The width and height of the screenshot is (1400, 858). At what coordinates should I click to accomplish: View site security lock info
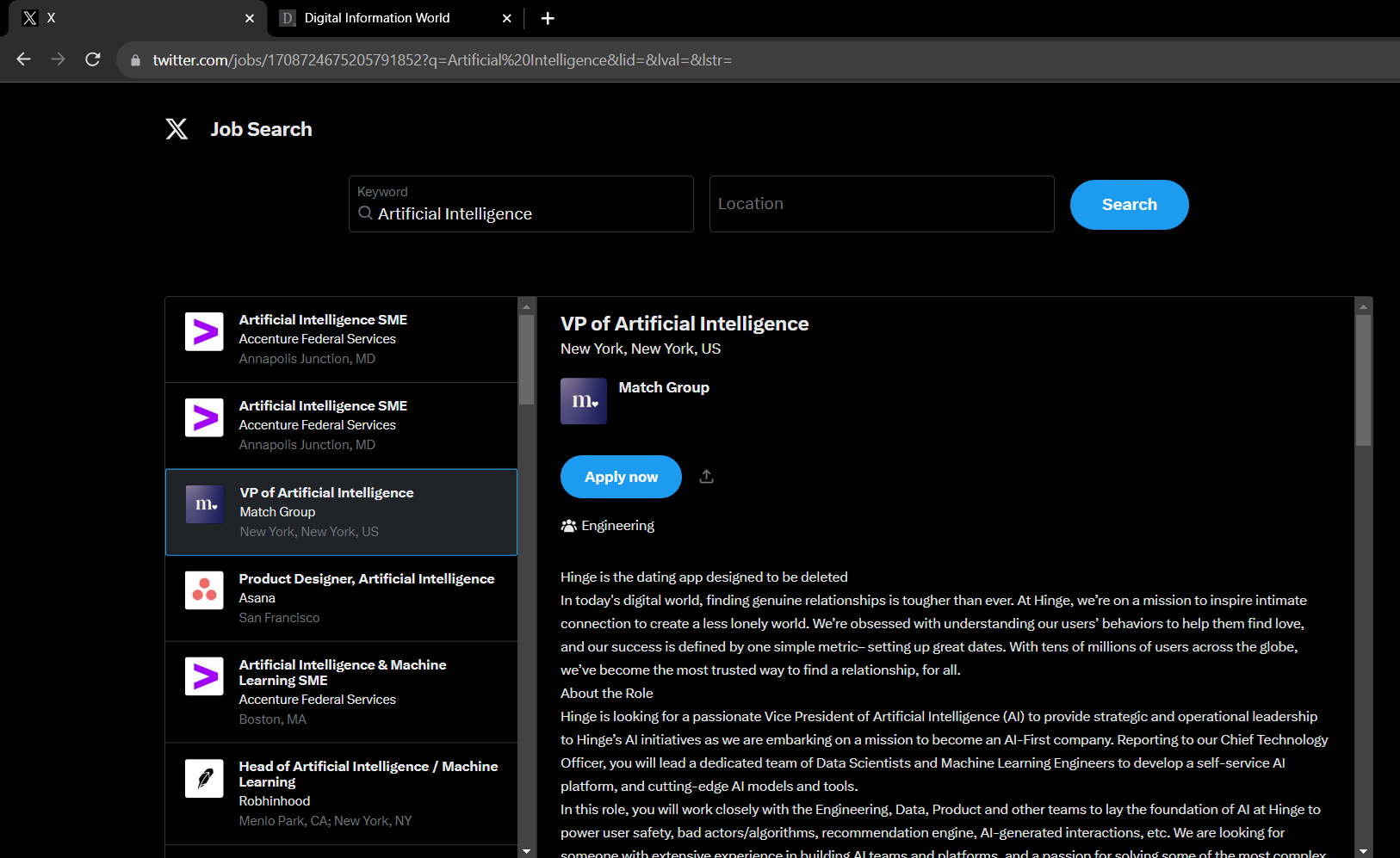coord(135,60)
